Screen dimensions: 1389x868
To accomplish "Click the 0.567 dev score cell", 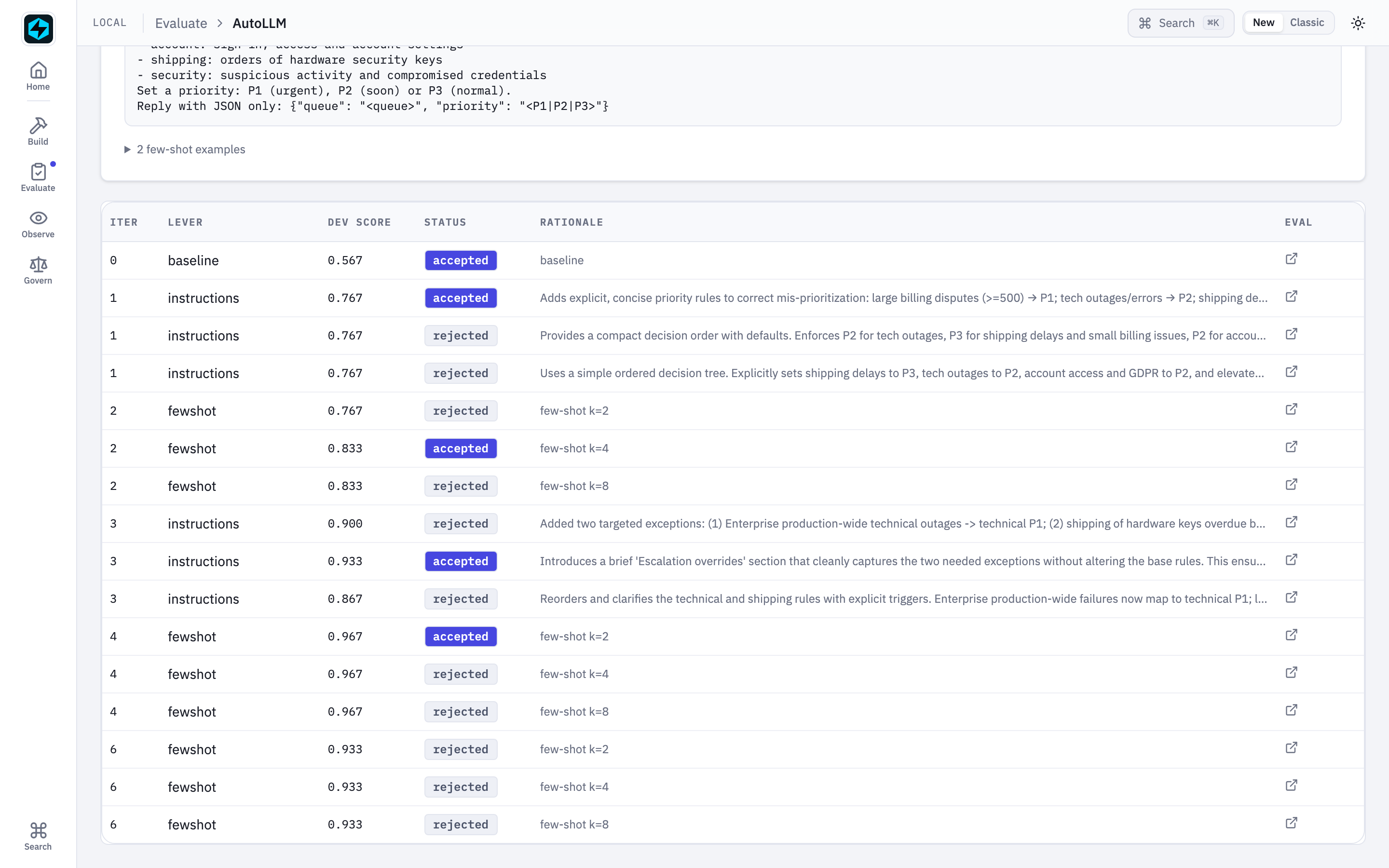I will point(345,260).
